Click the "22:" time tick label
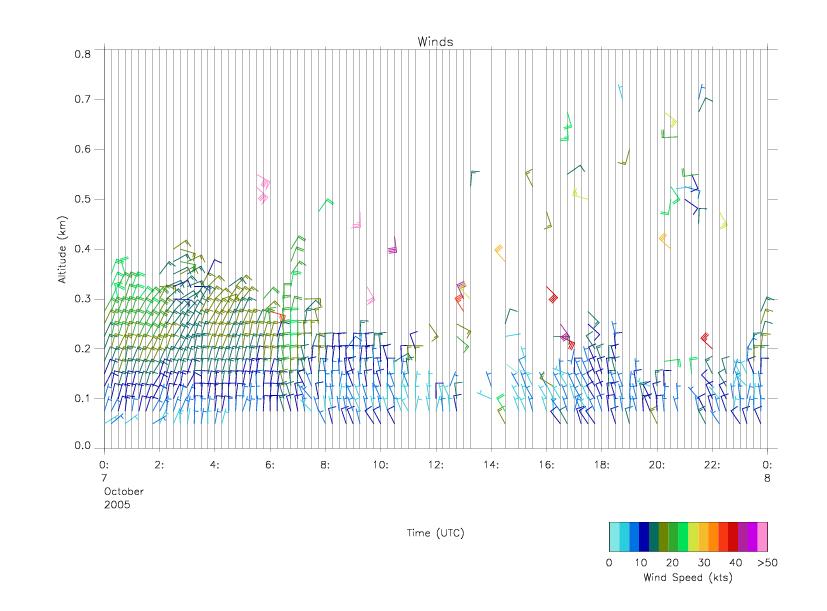 click(712, 465)
